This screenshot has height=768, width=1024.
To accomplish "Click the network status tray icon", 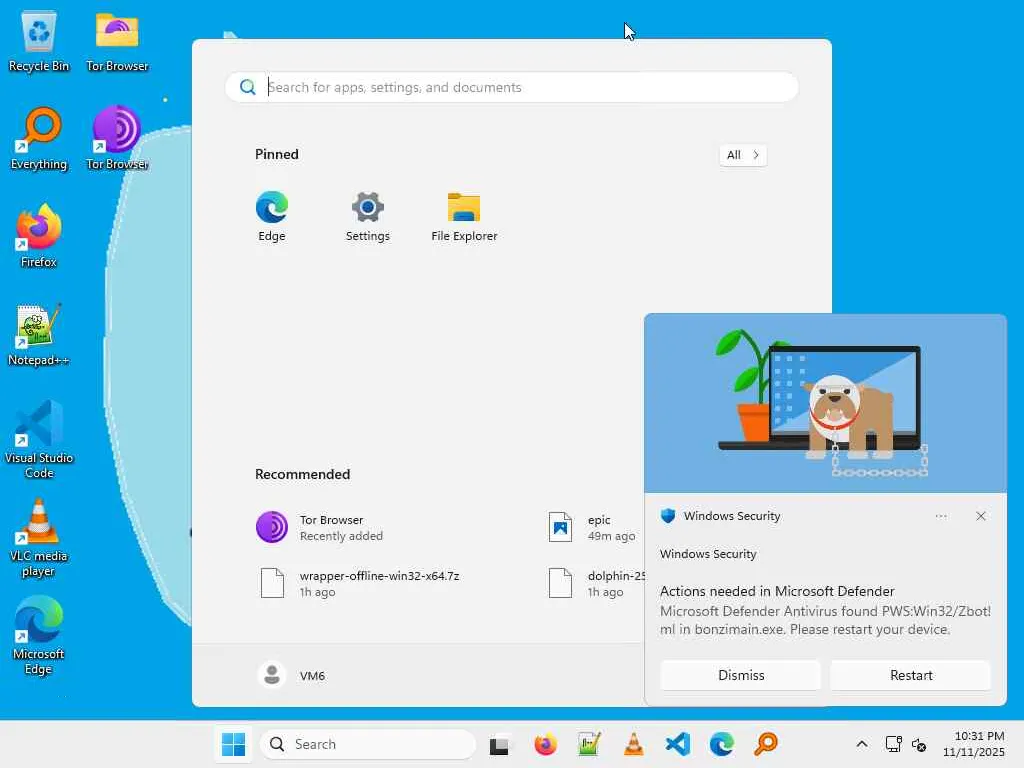I will tap(893, 744).
